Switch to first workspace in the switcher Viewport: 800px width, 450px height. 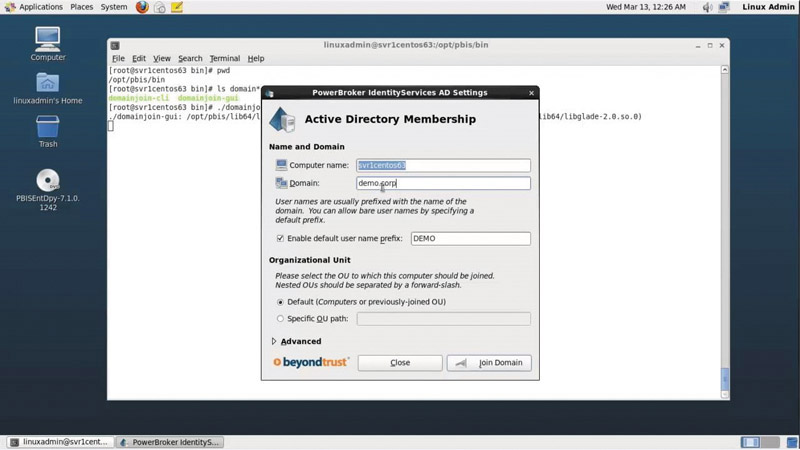click(750, 442)
